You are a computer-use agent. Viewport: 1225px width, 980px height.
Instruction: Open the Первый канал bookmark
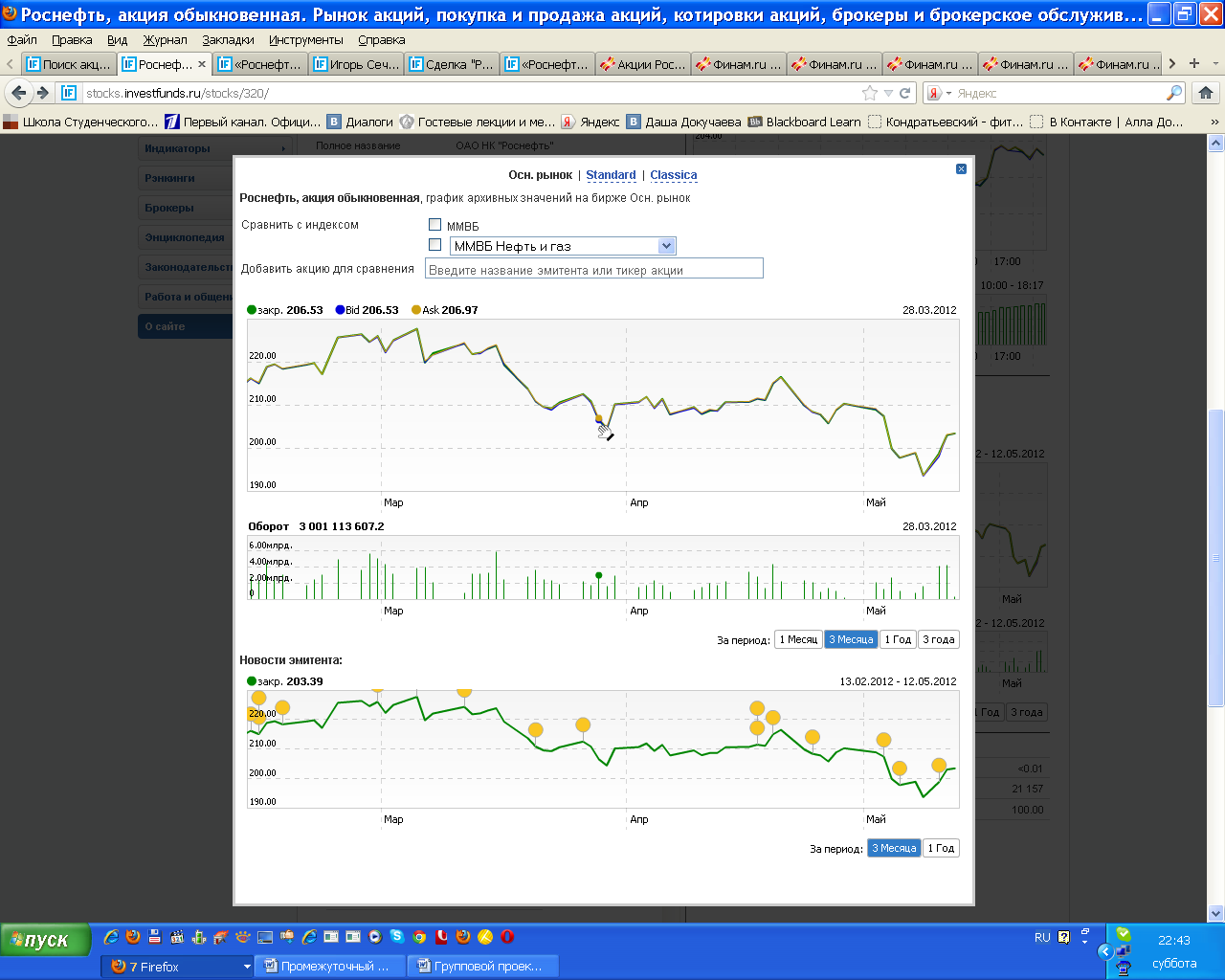pyautogui.click(x=243, y=122)
